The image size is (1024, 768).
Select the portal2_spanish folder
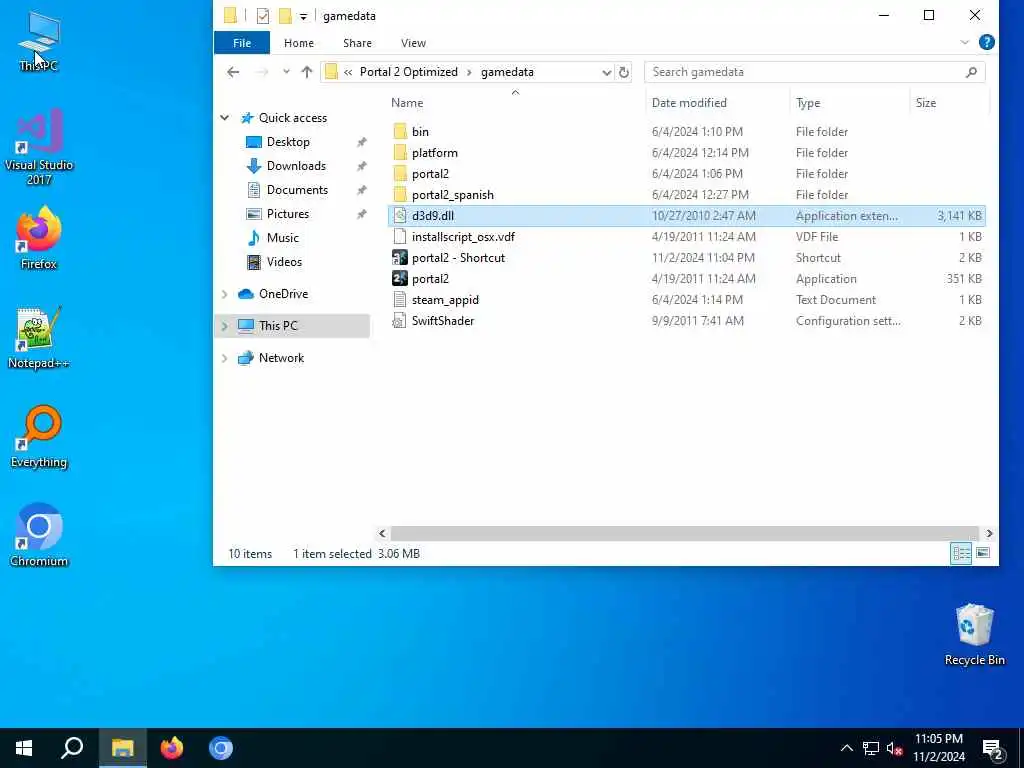pos(686,195)
